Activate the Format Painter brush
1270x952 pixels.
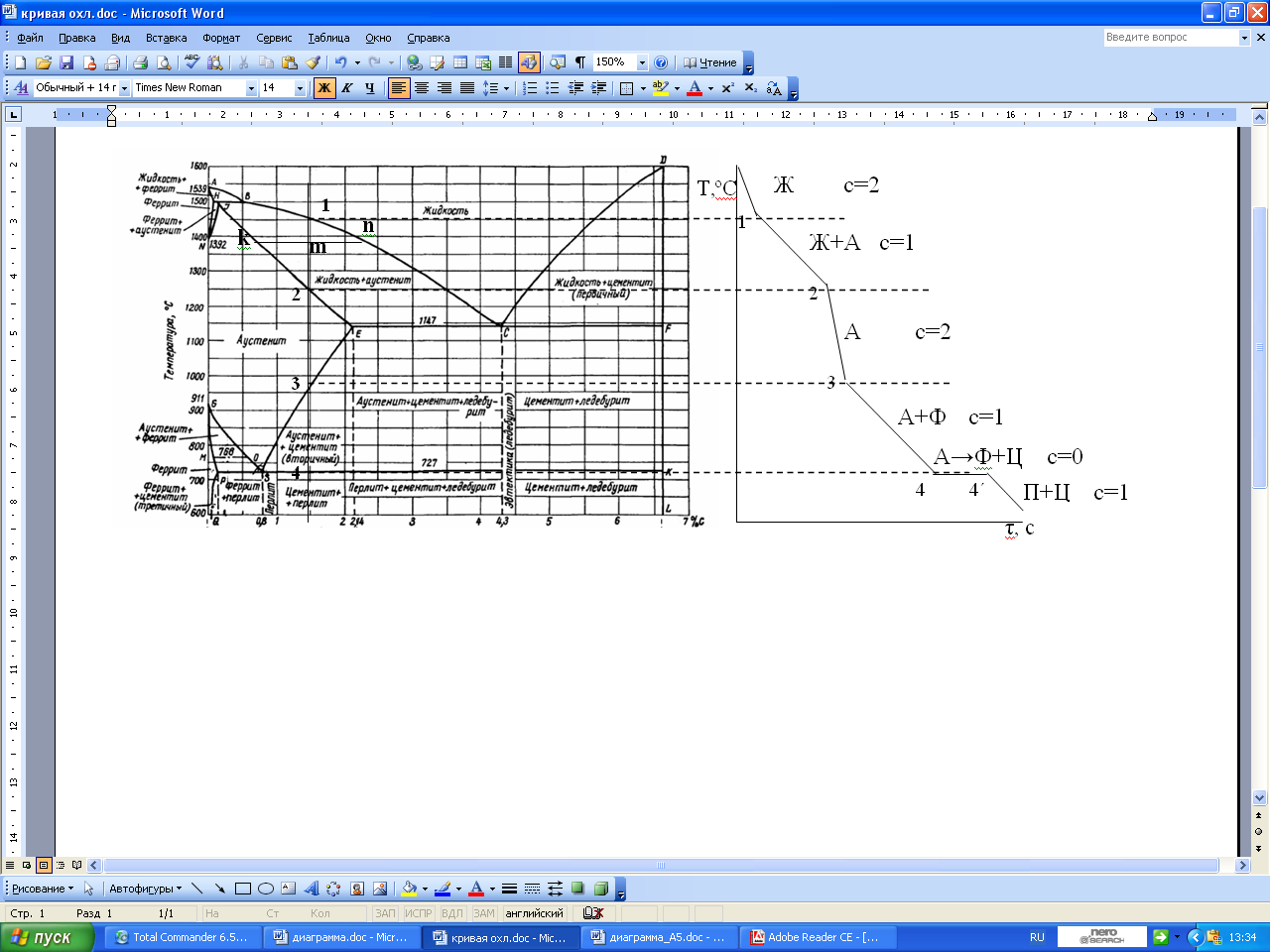click(313, 62)
